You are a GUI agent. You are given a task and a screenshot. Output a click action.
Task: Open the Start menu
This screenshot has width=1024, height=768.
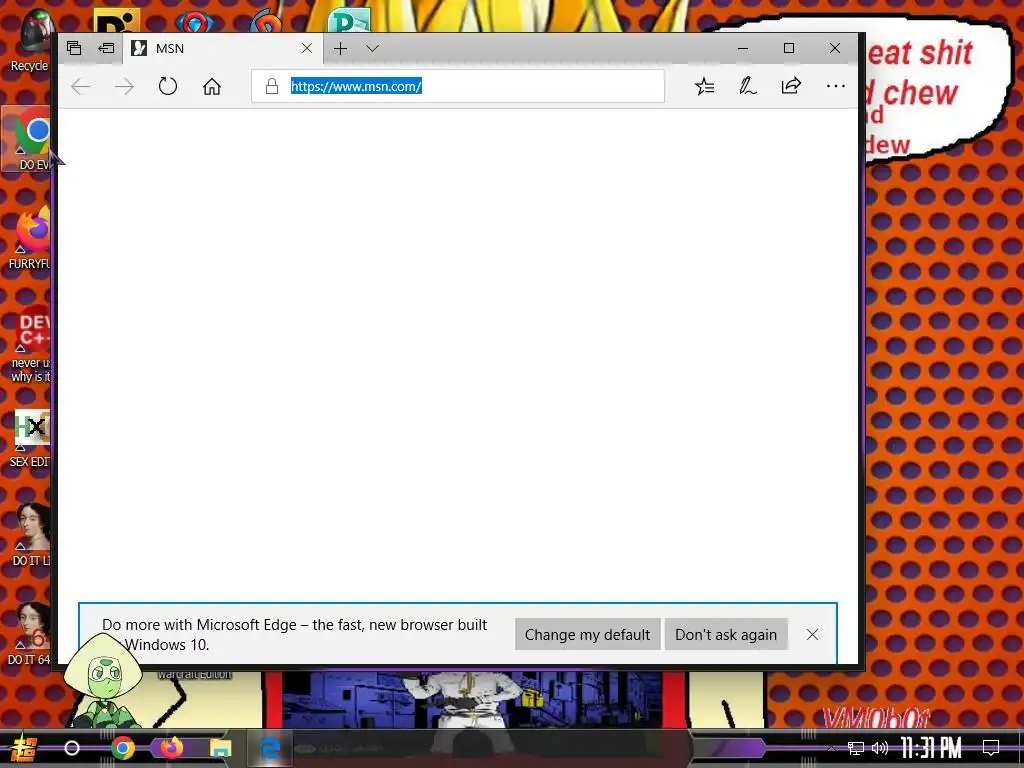(23, 748)
